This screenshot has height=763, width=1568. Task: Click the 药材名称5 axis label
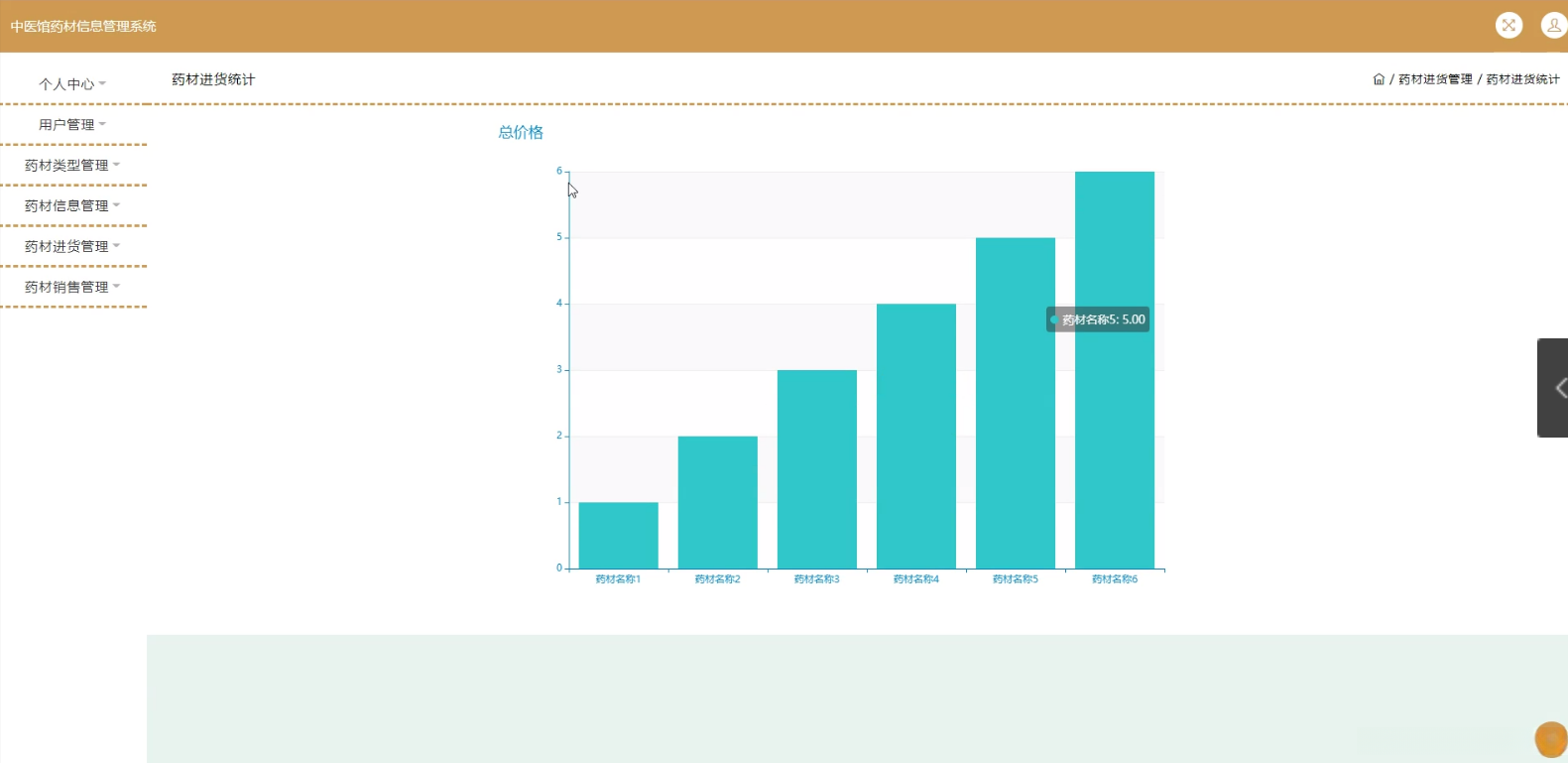tap(1016, 579)
